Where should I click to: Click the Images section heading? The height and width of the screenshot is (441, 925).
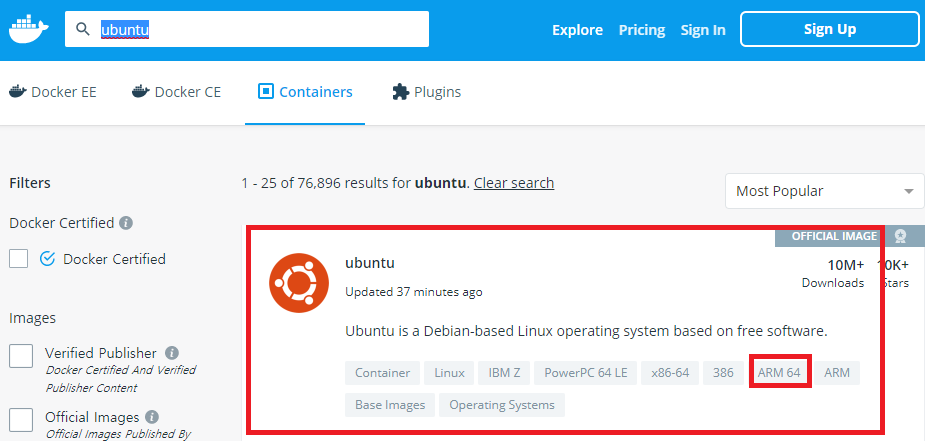pyautogui.click(x=32, y=318)
